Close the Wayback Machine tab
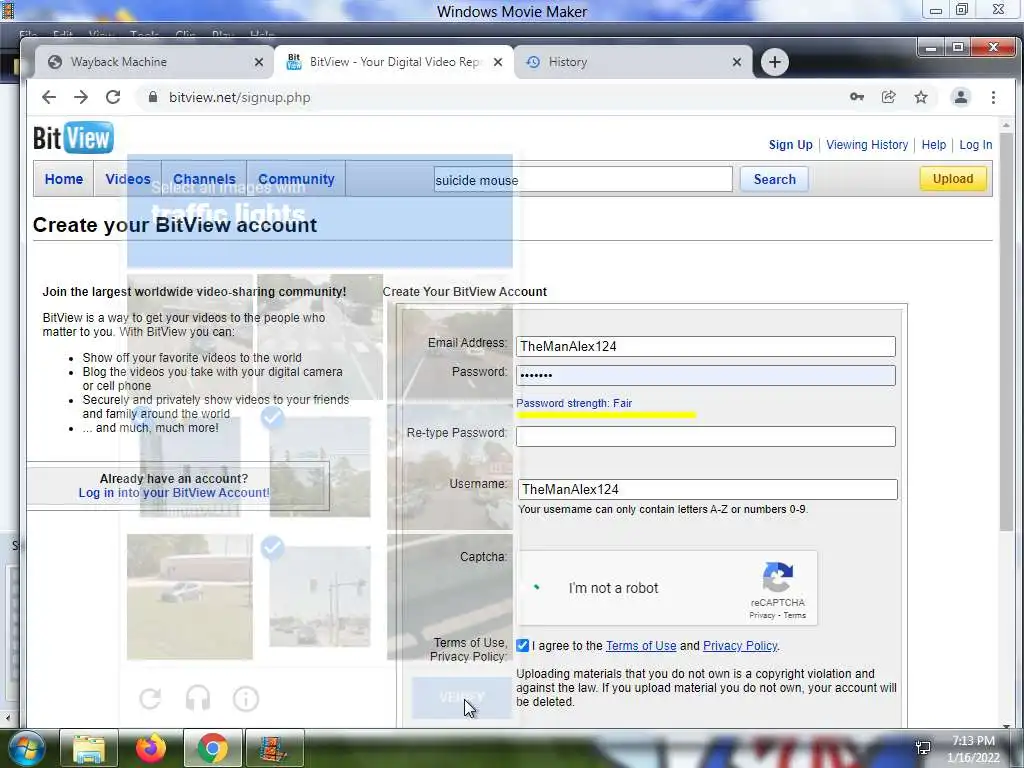Viewport: 1024px width, 768px height. coord(259,62)
